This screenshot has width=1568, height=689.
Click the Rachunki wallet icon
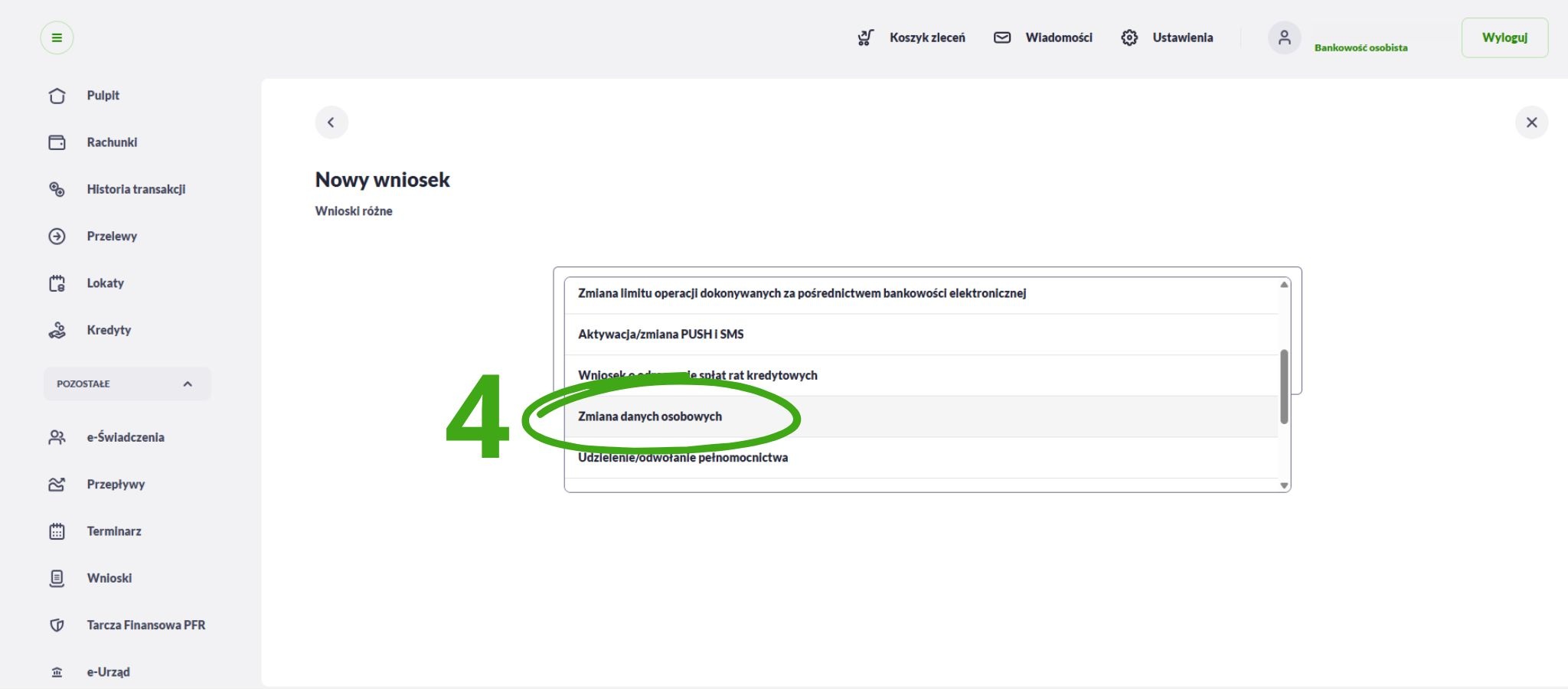[57, 142]
